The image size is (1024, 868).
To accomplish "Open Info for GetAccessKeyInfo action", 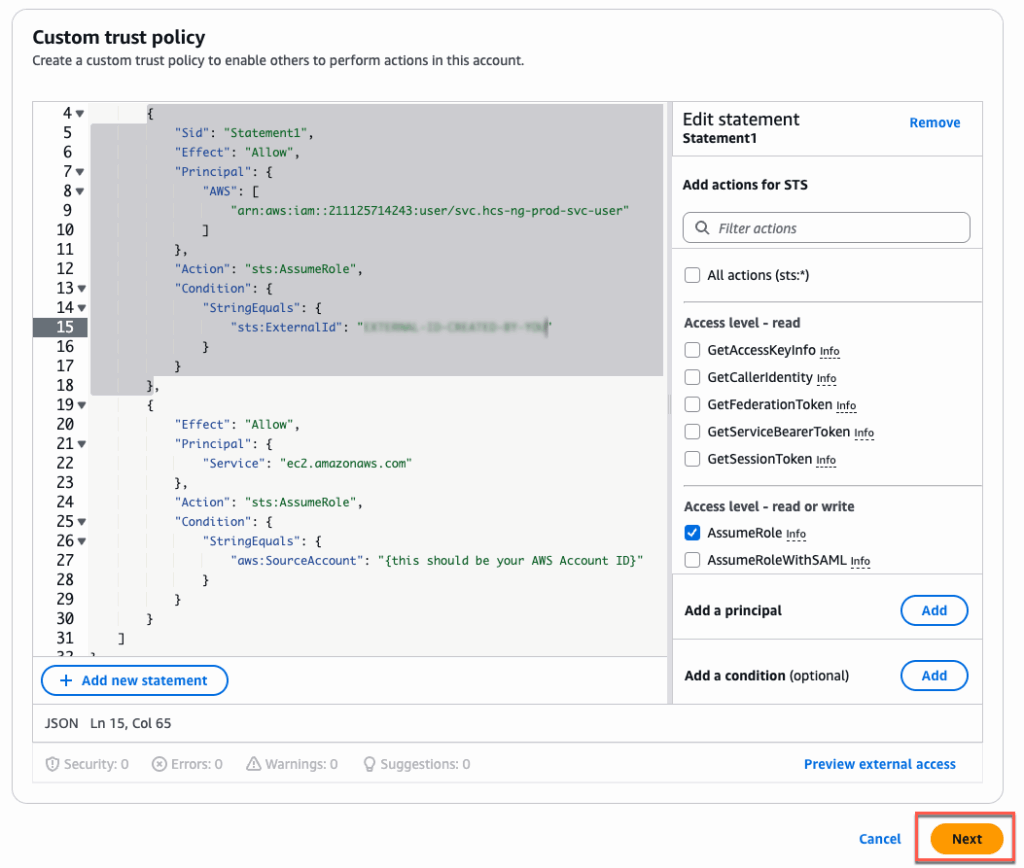I will click(x=829, y=351).
